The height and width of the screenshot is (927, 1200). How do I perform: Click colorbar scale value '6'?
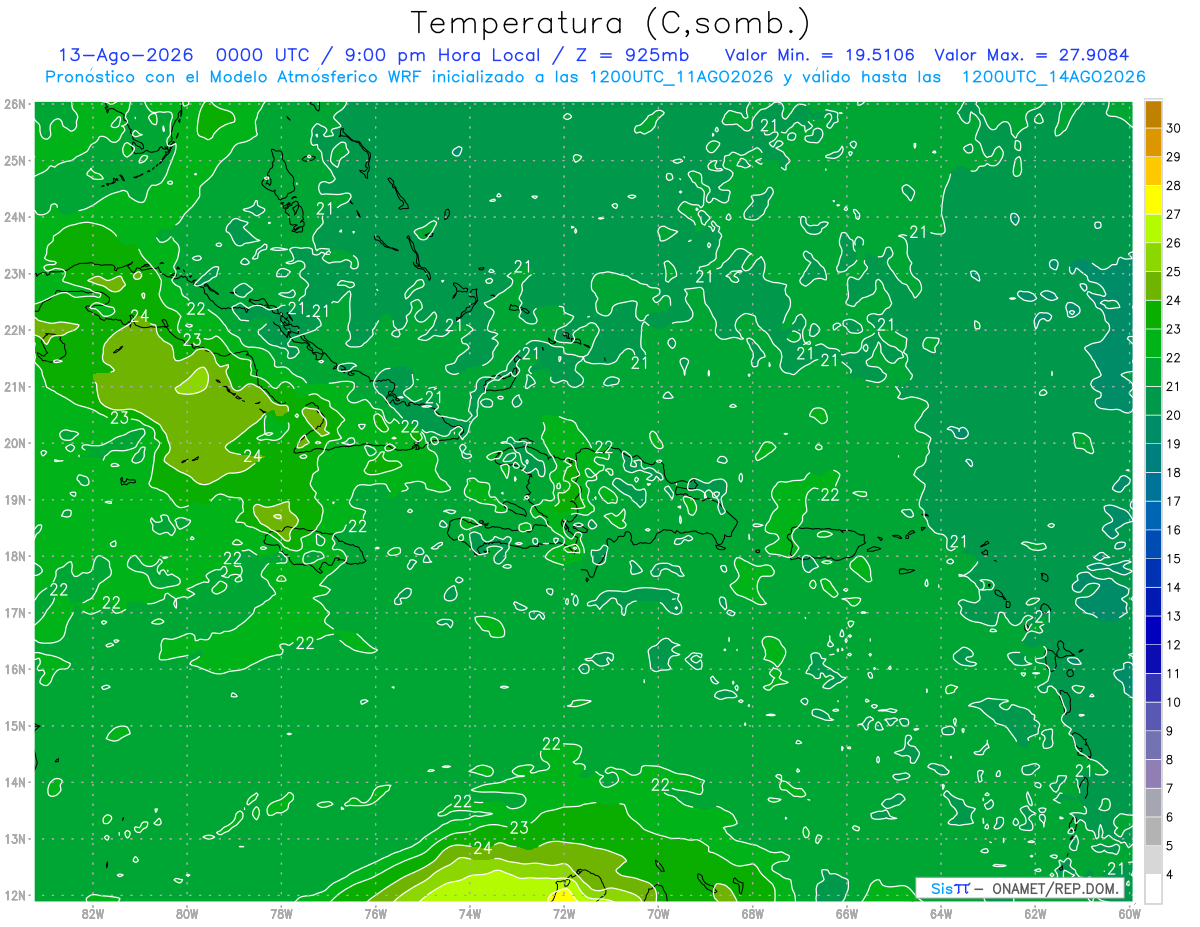[x=1169, y=817]
